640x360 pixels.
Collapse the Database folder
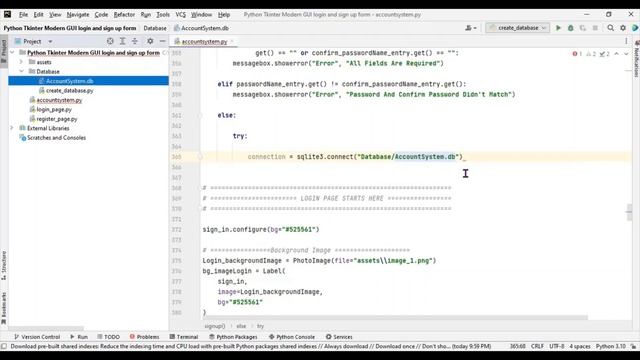coord(21,71)
